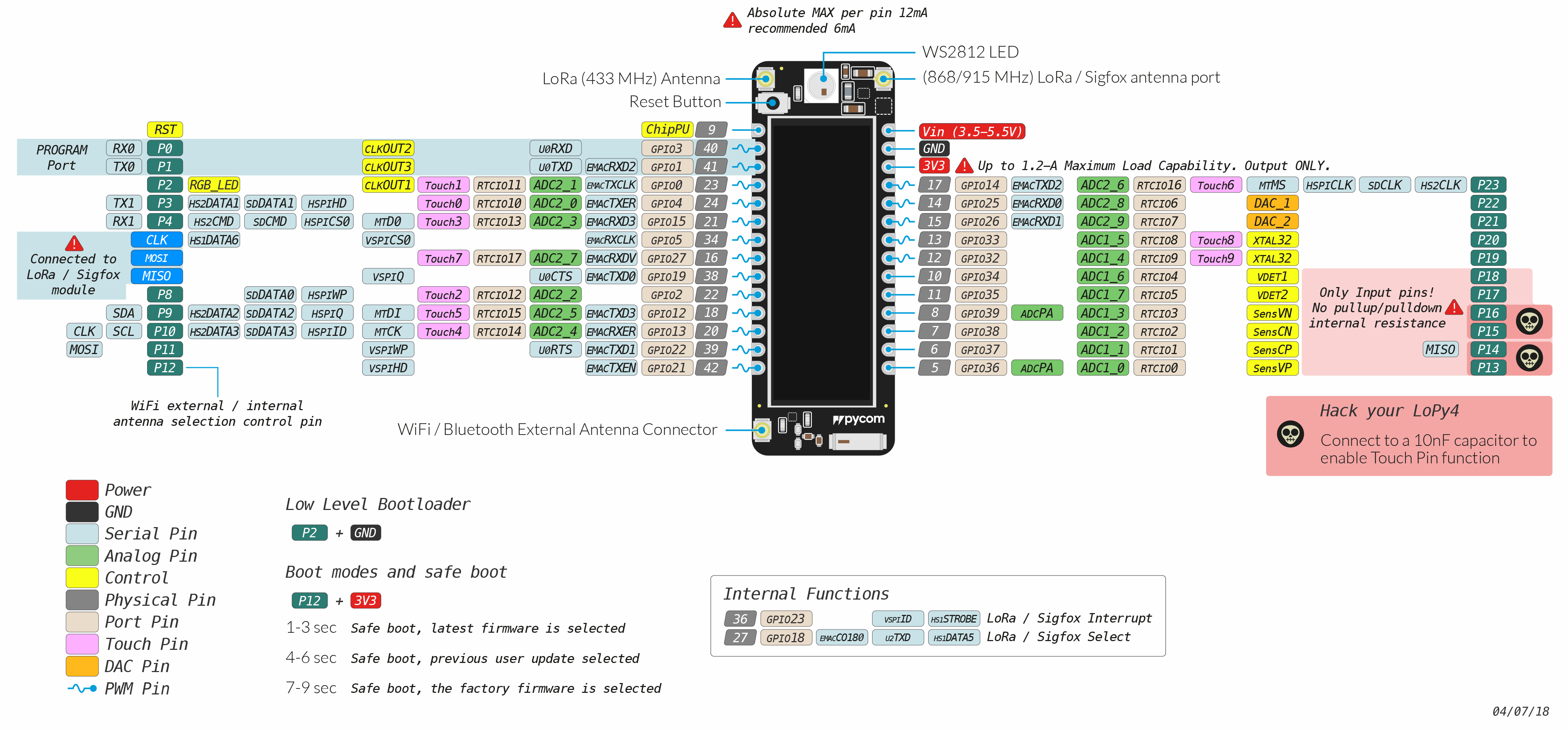The height and width of the screenshot is (730, 1568).
Task: Click the yellow RST label
Action: pyautogui.click(x=165, y=129)
